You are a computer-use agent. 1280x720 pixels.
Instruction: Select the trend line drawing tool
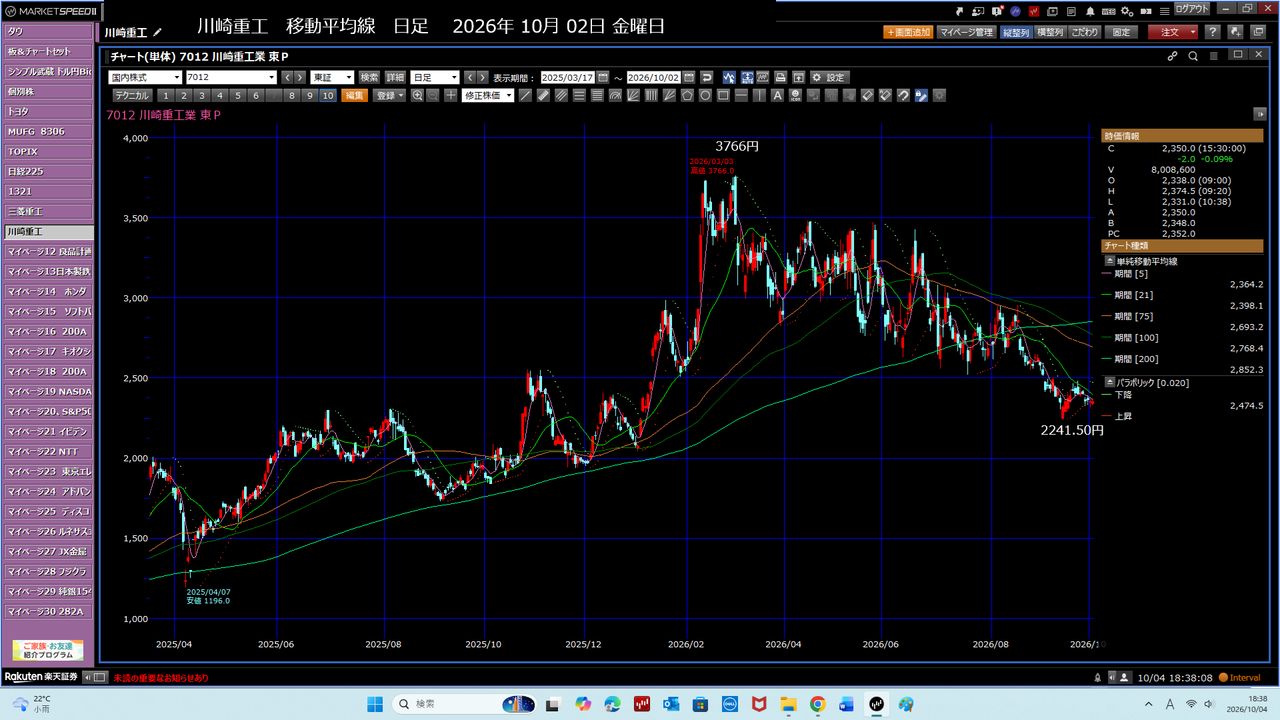coord(525,95)
